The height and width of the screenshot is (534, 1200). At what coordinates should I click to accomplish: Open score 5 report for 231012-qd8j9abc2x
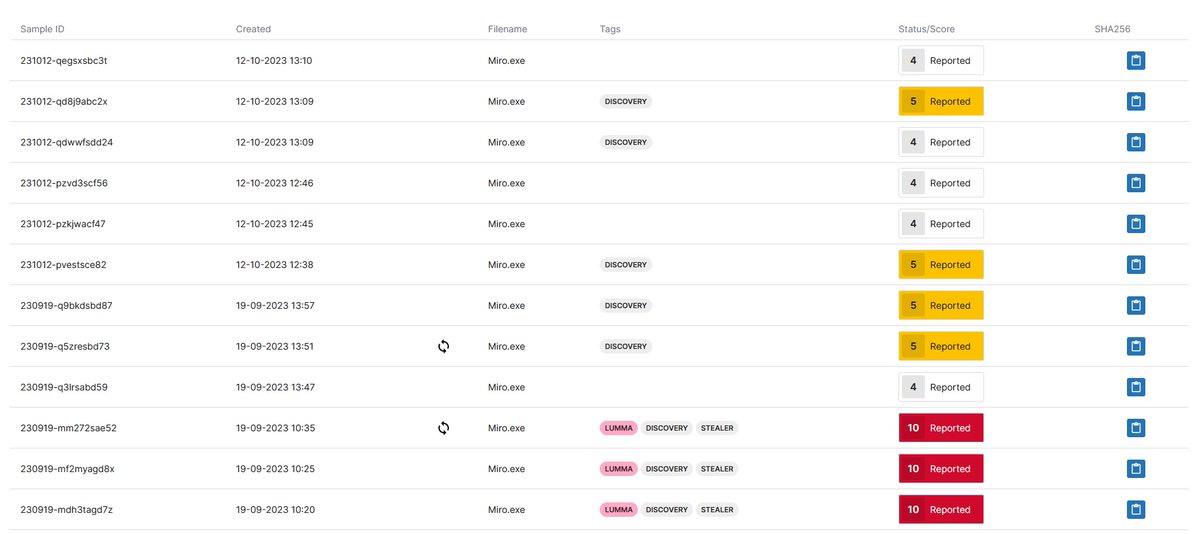point(941,102)
